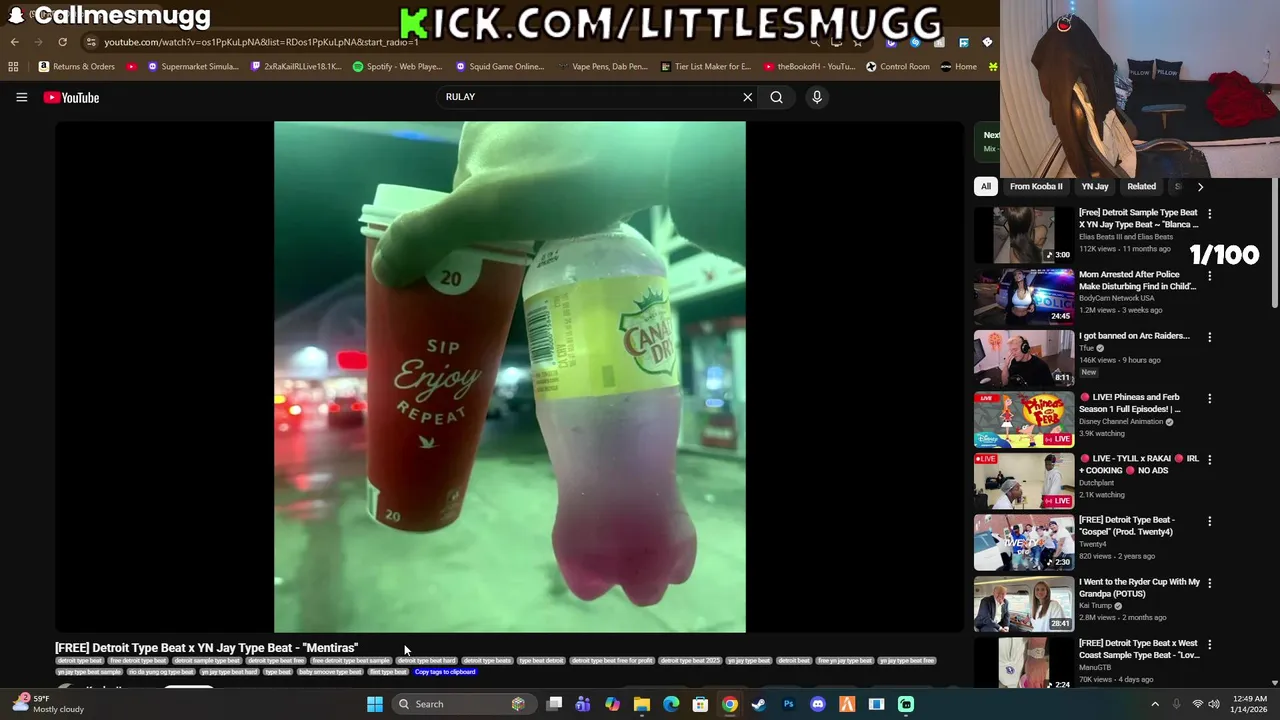Image resolution: width=1280 pixels, height=720 pixels.
Task: Open options for the Phineas and Ferb live stream
Action: (x=1209, y=398)
